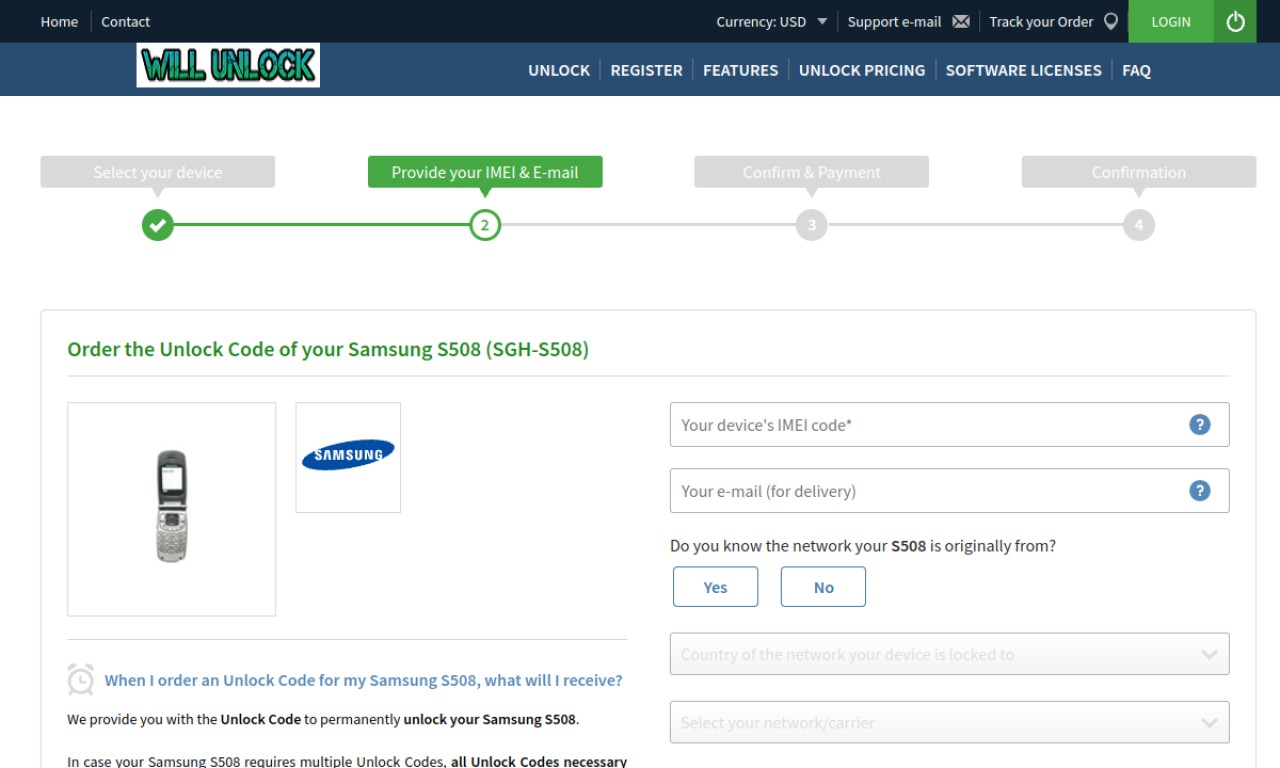Click 'When I order an Unlock Code' question link
This screenshot has height=768, width=1280.
point(363,680)
